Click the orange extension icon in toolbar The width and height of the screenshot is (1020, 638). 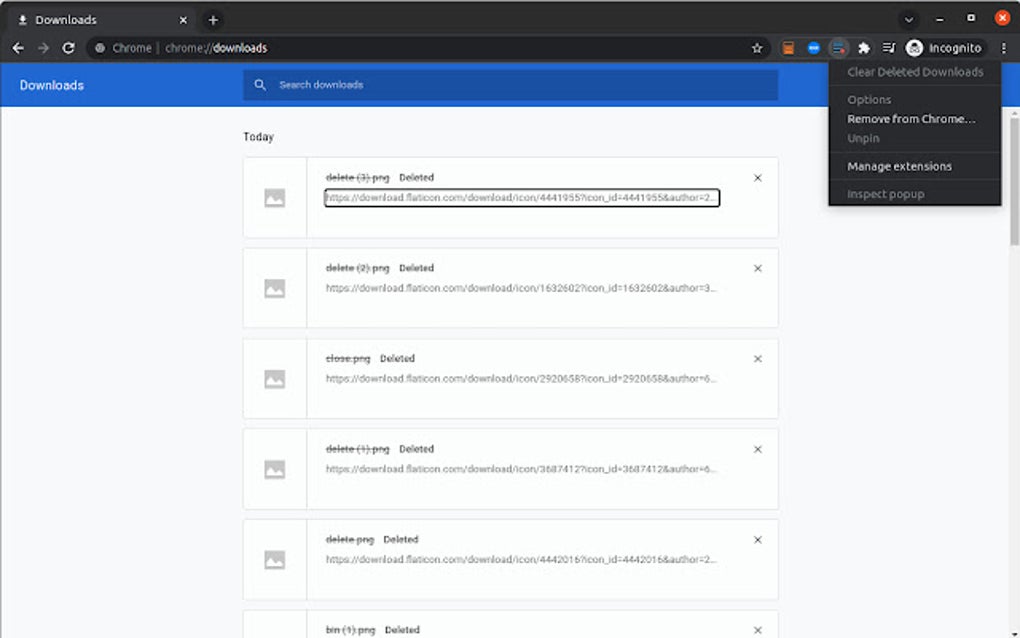tap(789, 48)
